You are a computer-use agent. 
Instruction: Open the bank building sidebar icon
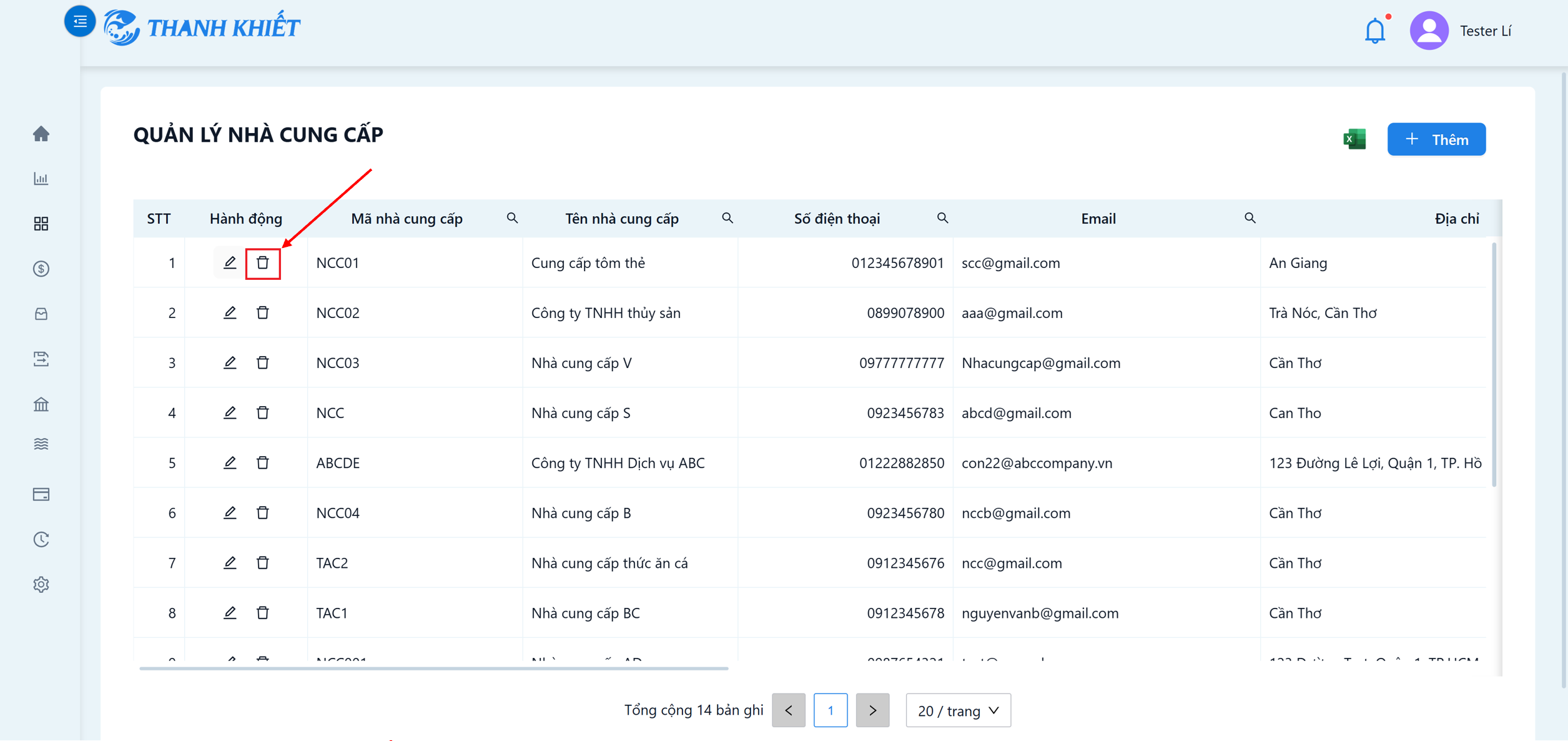coord(41,404)
